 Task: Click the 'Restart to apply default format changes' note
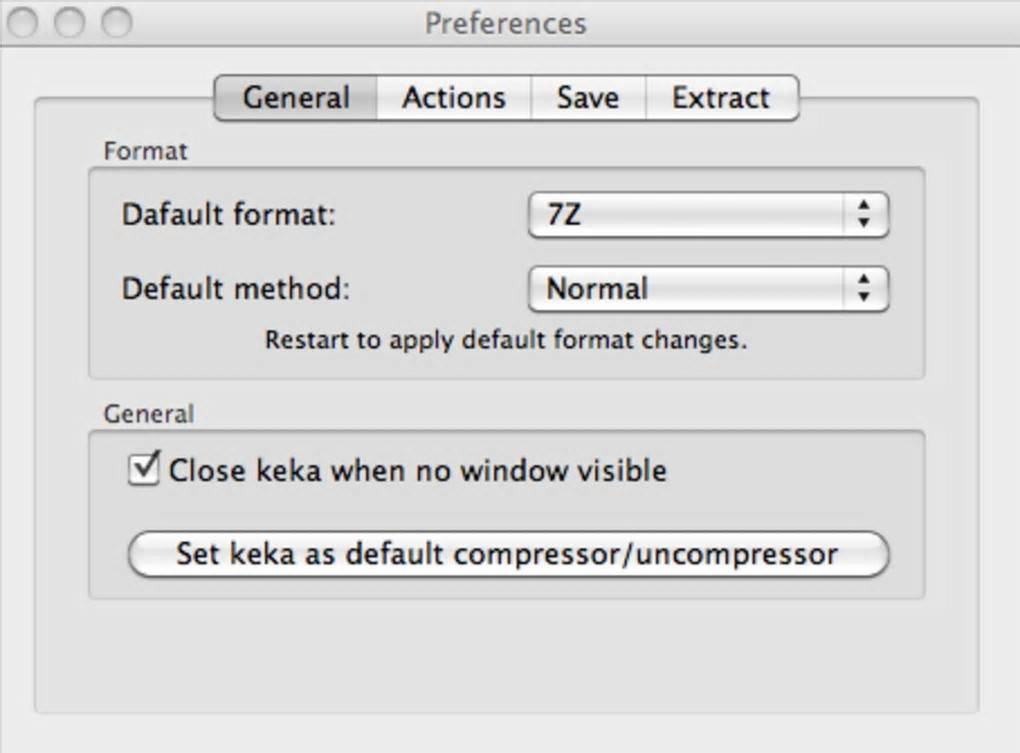(x=506, y=340)
